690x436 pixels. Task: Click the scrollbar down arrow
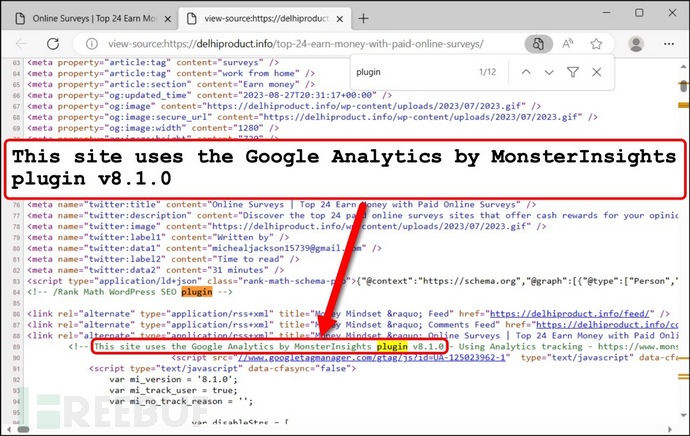click(x=683, y=414)
